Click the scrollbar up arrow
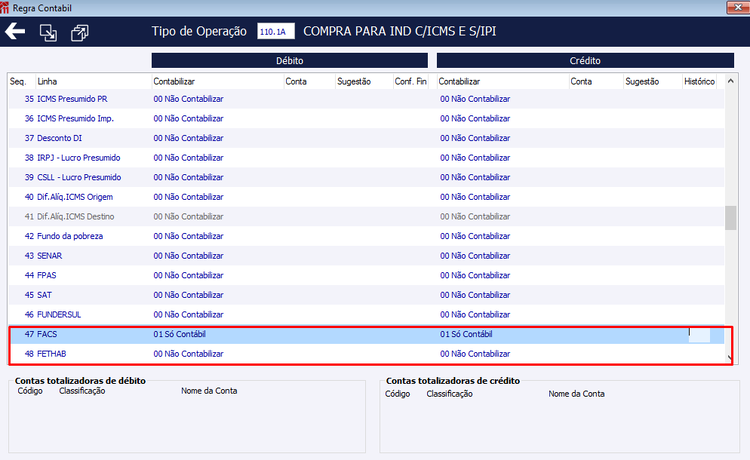Viewport: 750px width, 460px height. coord(730,81)
